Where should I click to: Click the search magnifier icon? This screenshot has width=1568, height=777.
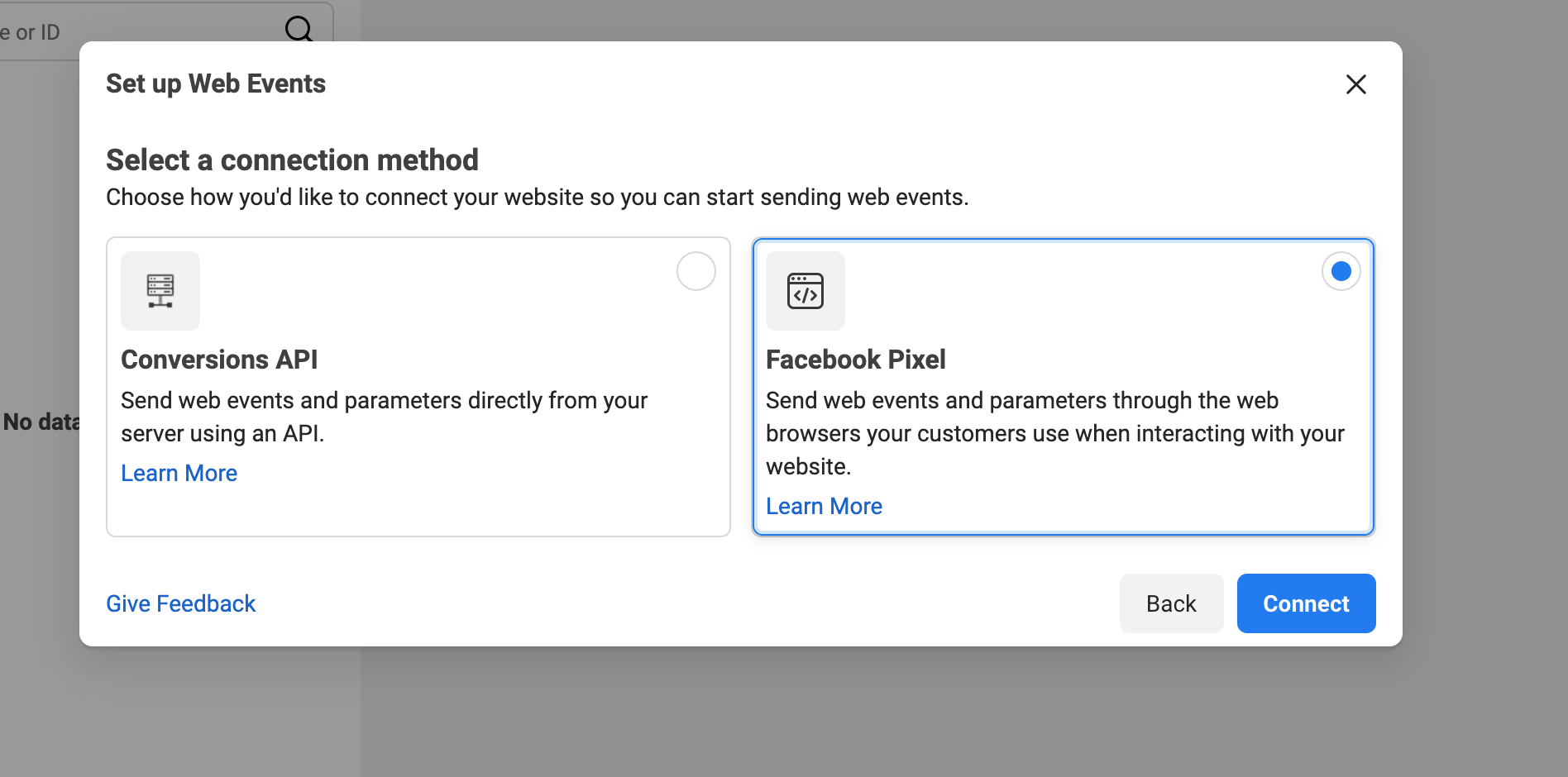(299, 30)
